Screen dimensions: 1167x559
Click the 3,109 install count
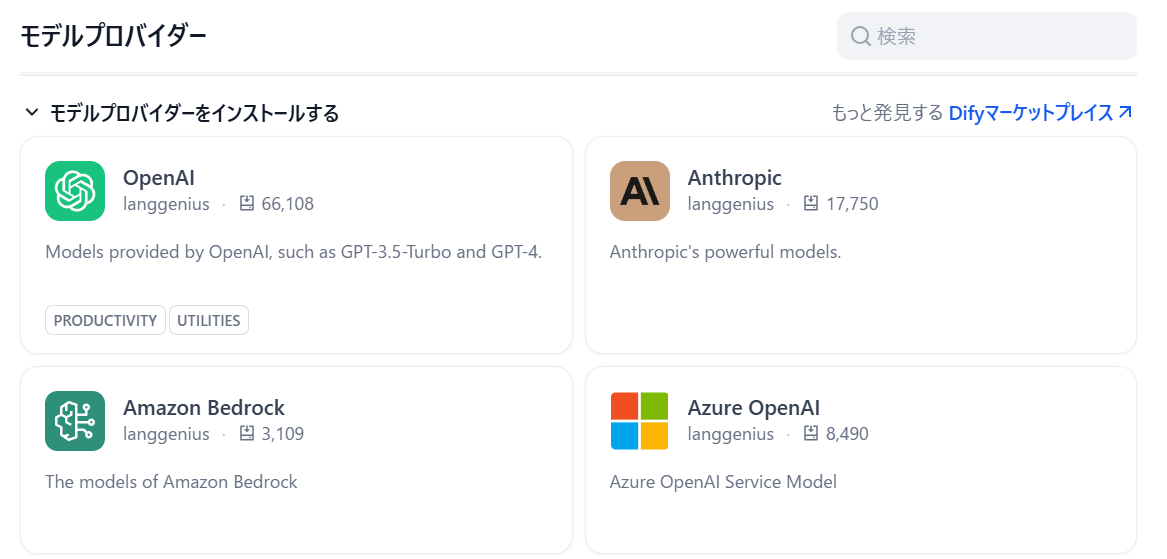283,434
